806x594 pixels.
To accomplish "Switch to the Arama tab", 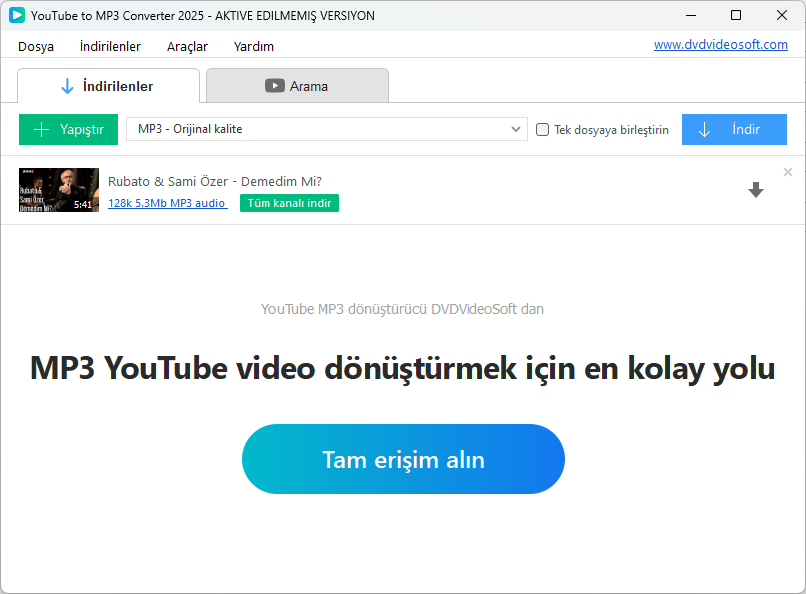I will (297, 86).
